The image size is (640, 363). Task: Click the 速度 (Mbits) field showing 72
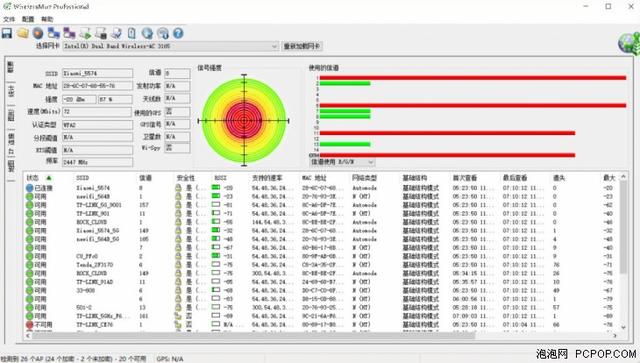[97, 112]
